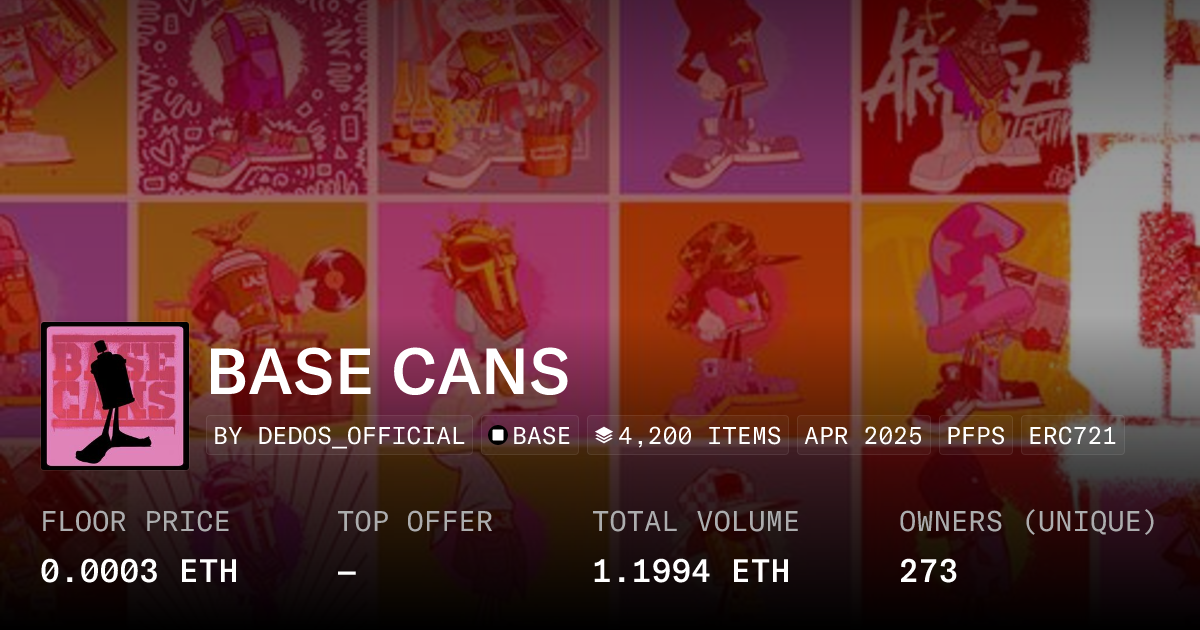
Task: Open creator DEDOS_OFFICIAL profile tag
Action: (x=340, y=436)
